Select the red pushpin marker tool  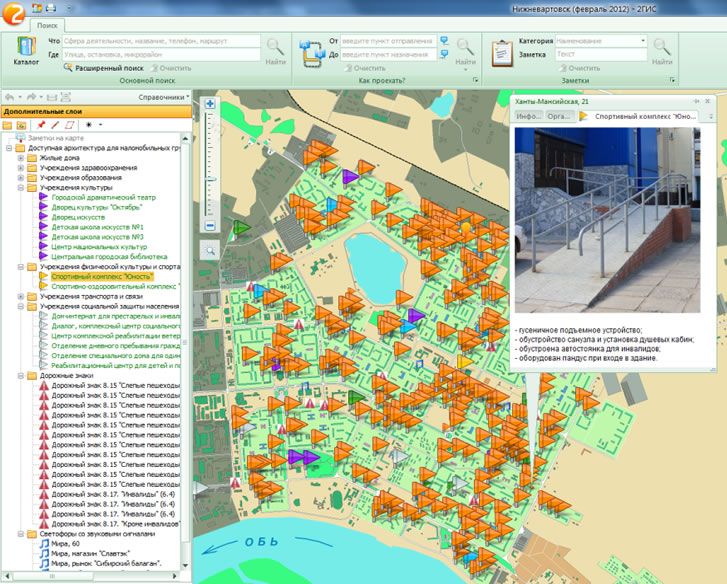click(x=41, y=125)
